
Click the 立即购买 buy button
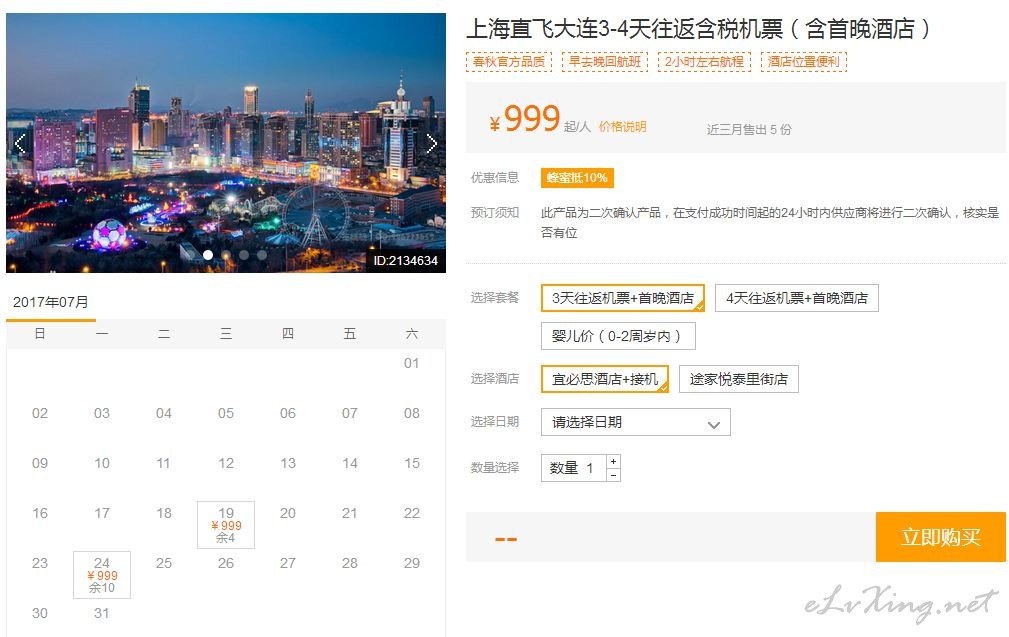pos(941,537)
